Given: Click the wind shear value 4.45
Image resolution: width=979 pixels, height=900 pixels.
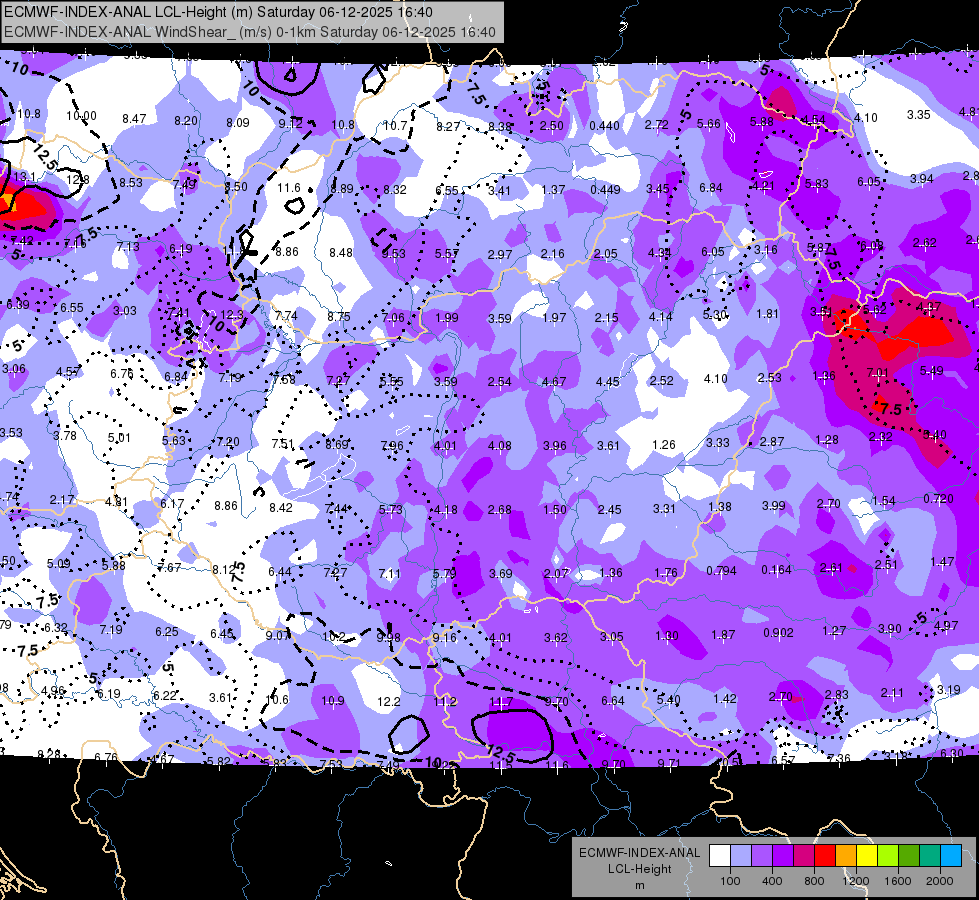Looking at the screenshot, I should click(x=608, y=382).
